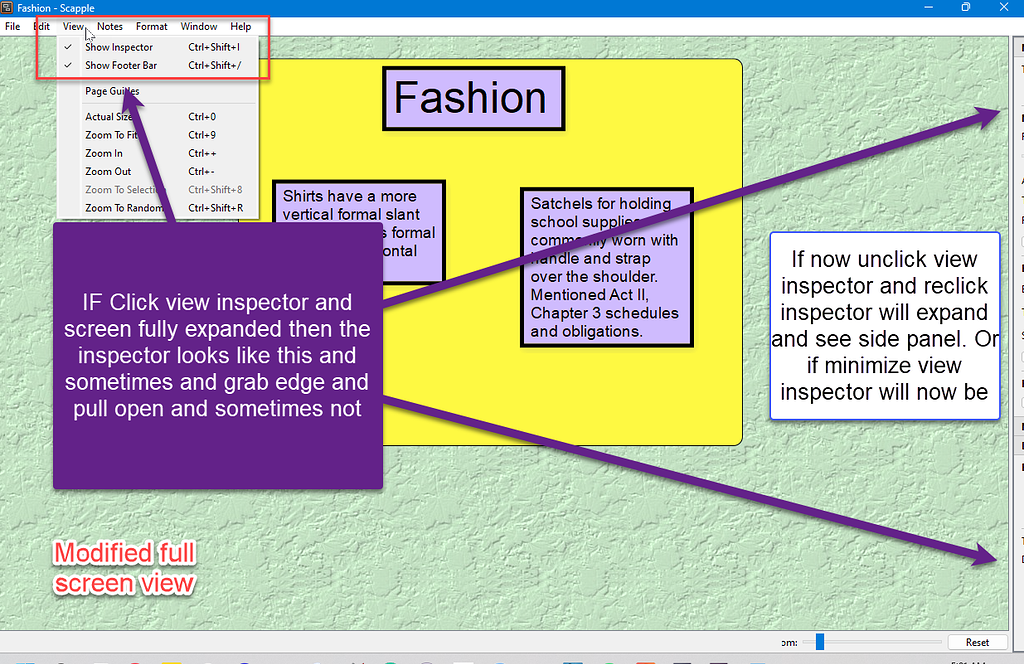Image resolution: width=1024 pixels, height=664 pixels.
Task: Click the Reset button in the footer bar
Action: point(978,642)
